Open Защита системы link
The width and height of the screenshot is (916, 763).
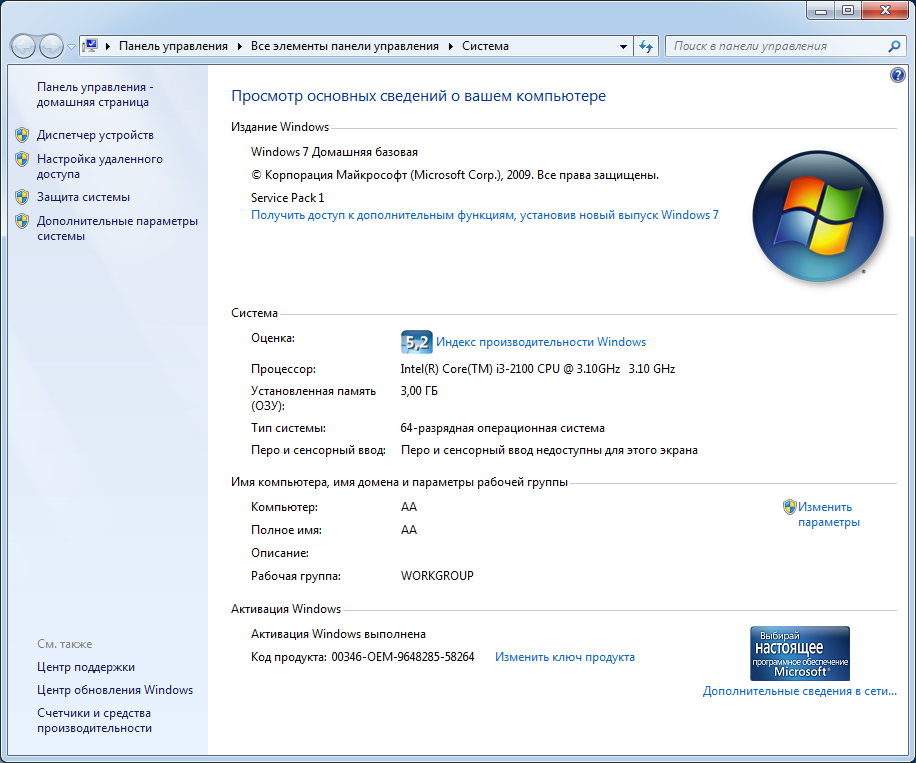(x=84, y=197)
